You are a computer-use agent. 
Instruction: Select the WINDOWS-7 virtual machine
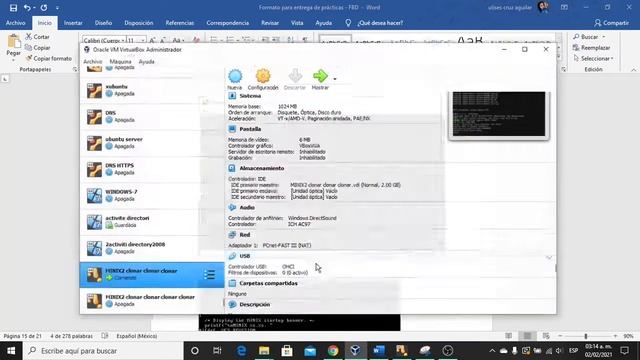(152, 196)
